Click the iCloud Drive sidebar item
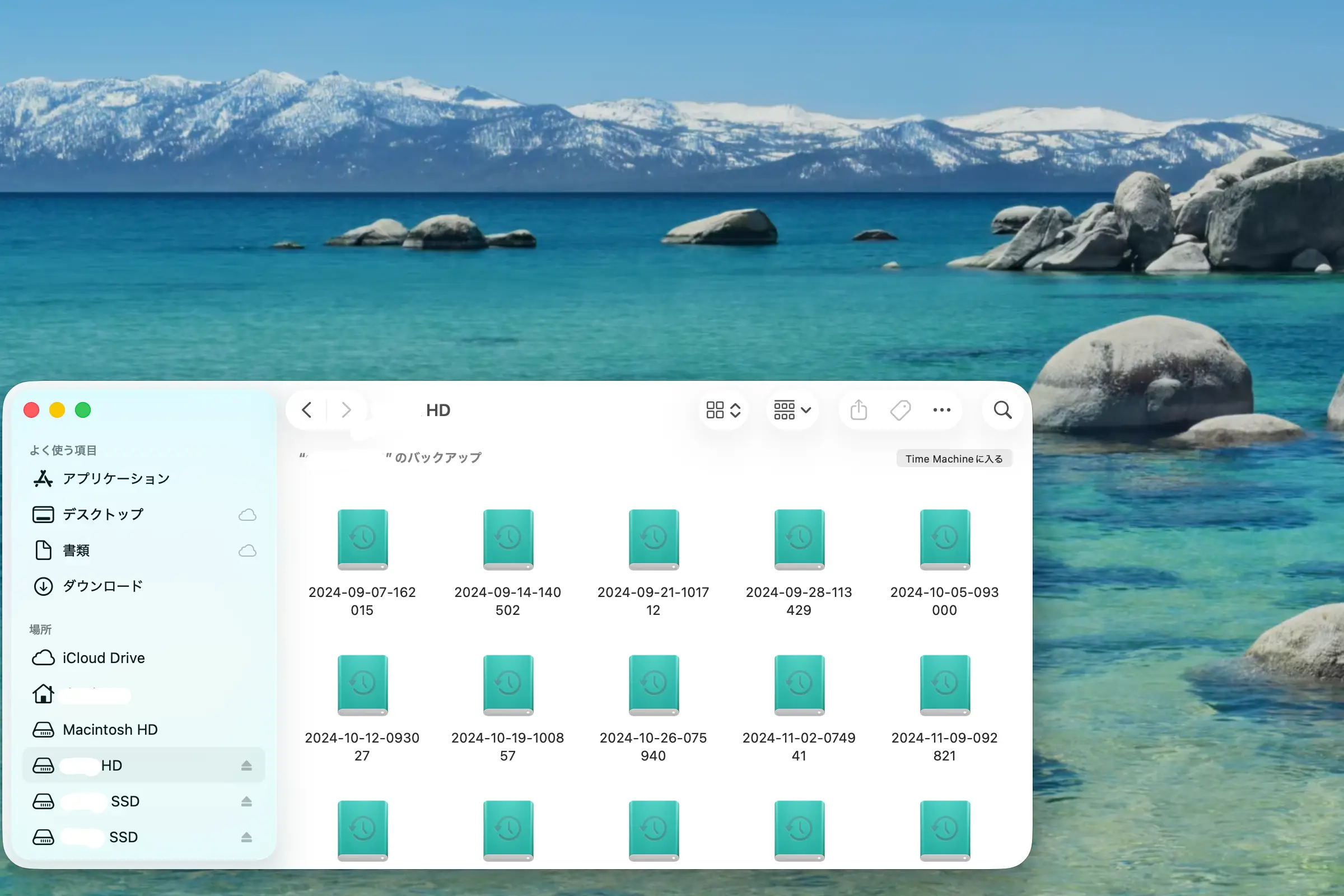The width and height of the screenshot is (1344, 896). coord(103,657)
